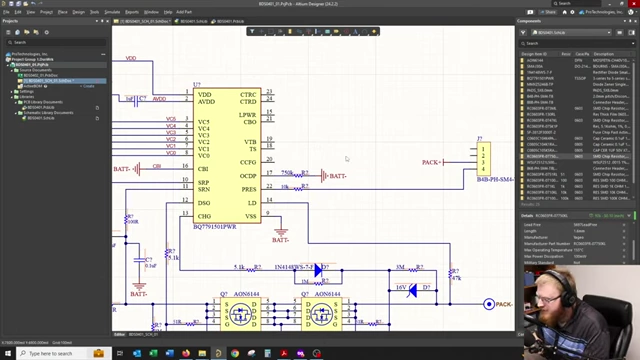Select the AON6144 row in Components list

(576, 60)
